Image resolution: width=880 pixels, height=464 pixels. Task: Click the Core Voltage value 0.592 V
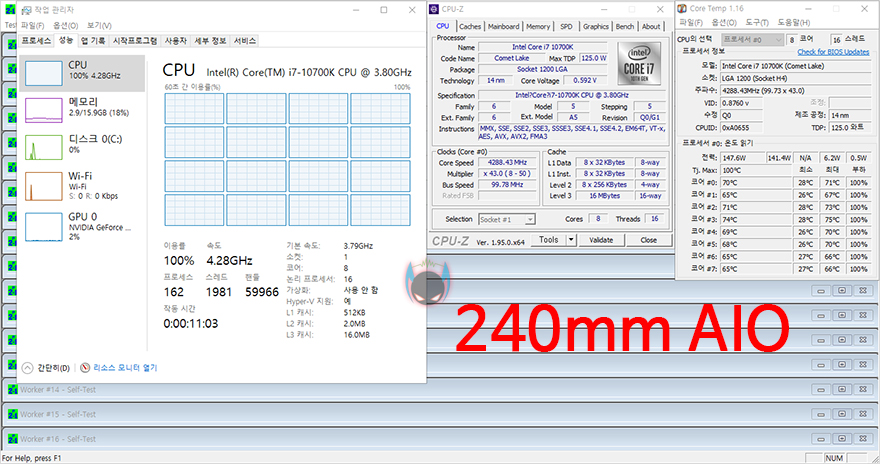[x=585, y=81]
